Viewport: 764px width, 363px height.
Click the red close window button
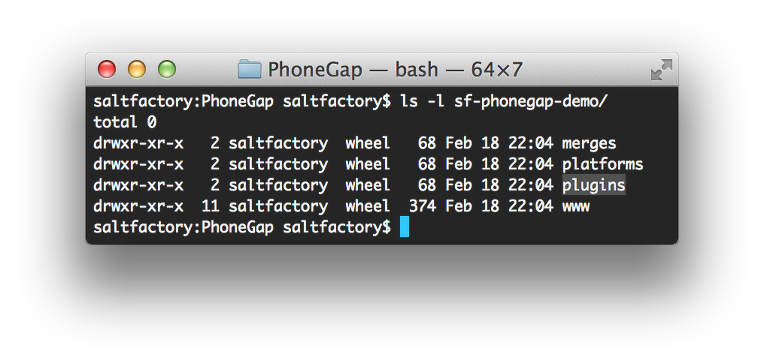point(107,69)
